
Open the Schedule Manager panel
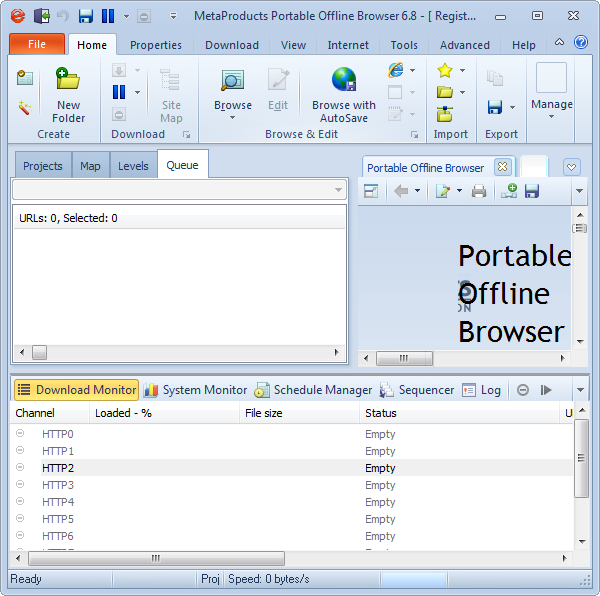pos(313,390)
